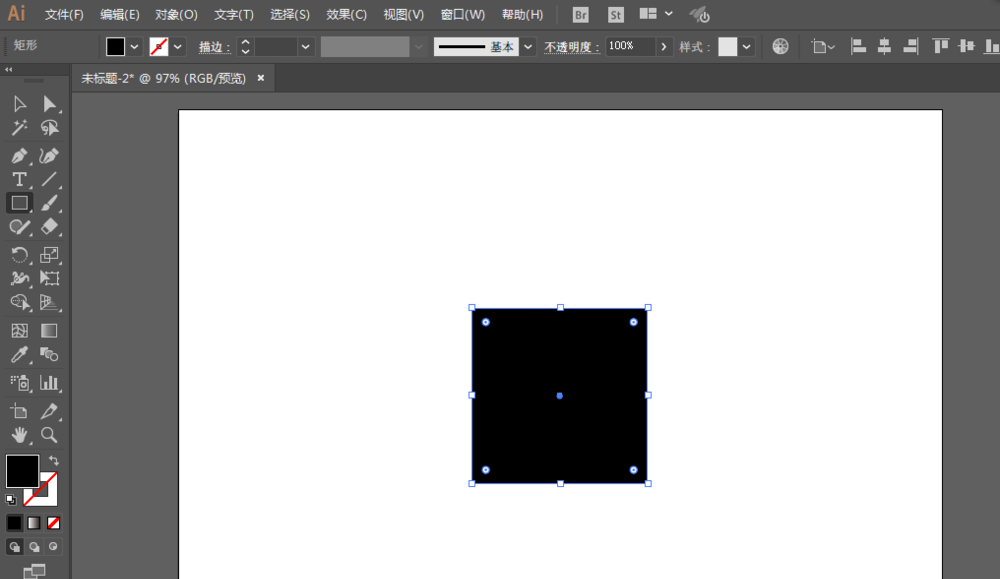The image size is (1000, 579).
Task: Open the 文件(F) menu
Action: pyautogui.click(x=64, y=15)
